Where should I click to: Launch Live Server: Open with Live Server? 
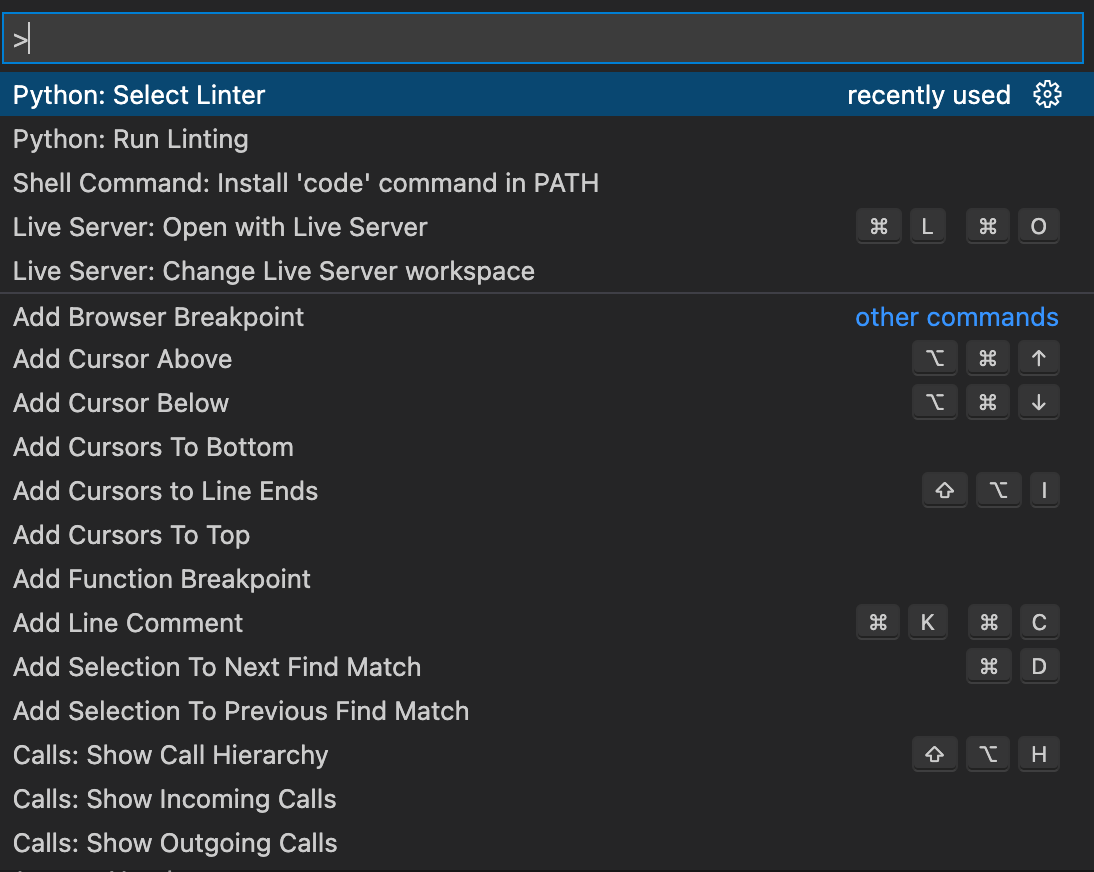[547, 227]
